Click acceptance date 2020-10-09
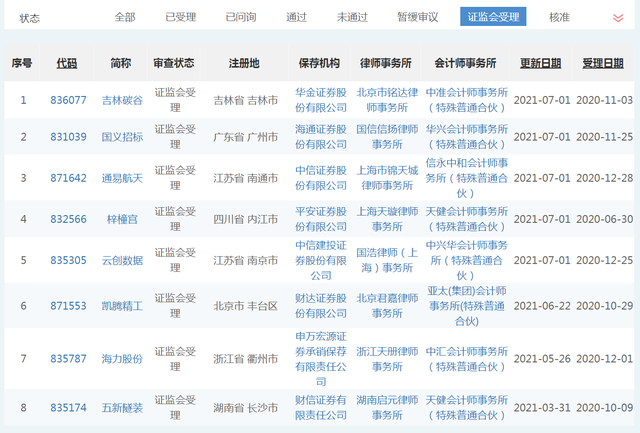 604,408
